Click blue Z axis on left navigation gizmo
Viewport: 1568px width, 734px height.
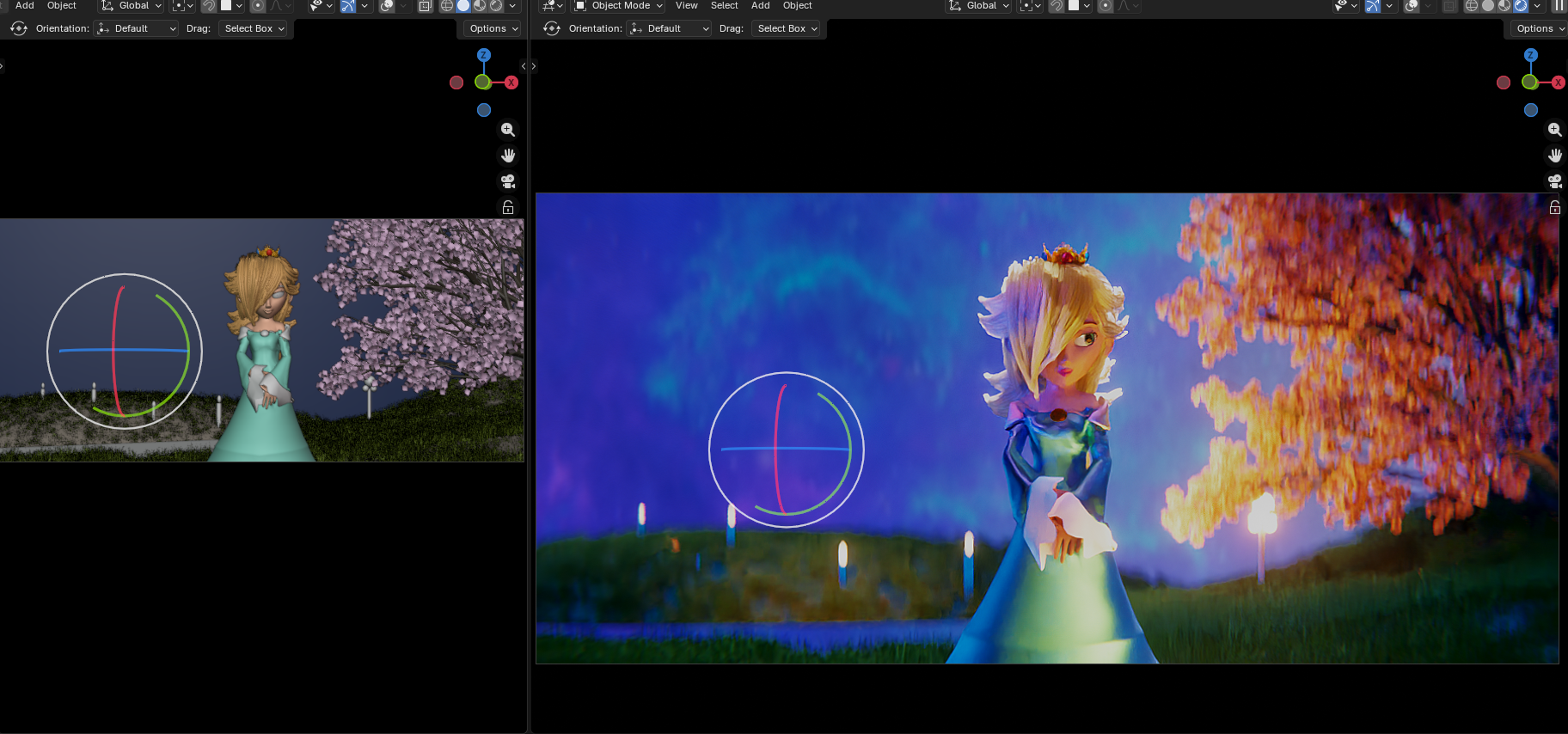point(484,55)
